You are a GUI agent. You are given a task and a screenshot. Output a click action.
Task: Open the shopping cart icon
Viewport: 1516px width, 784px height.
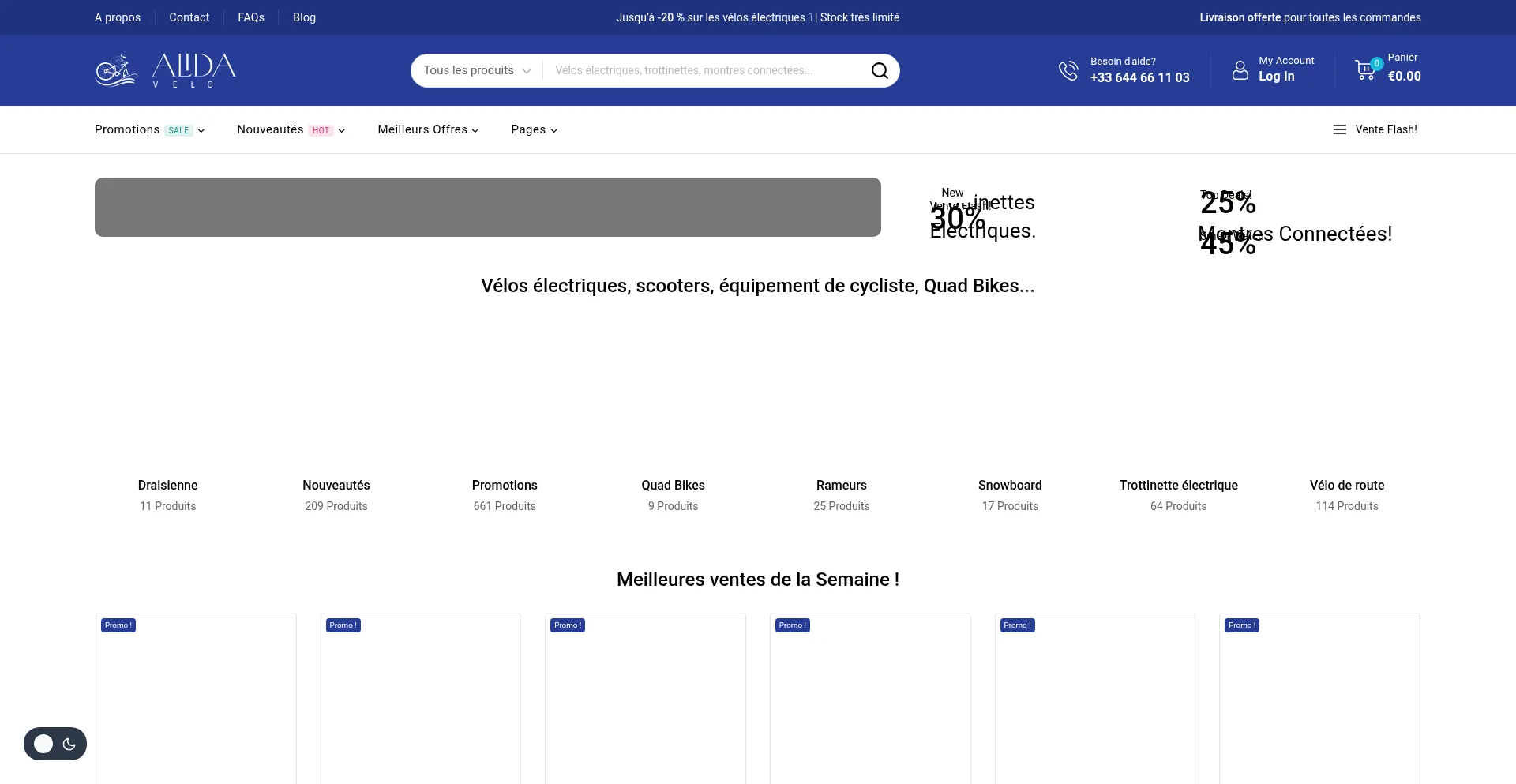point(1365,69)
